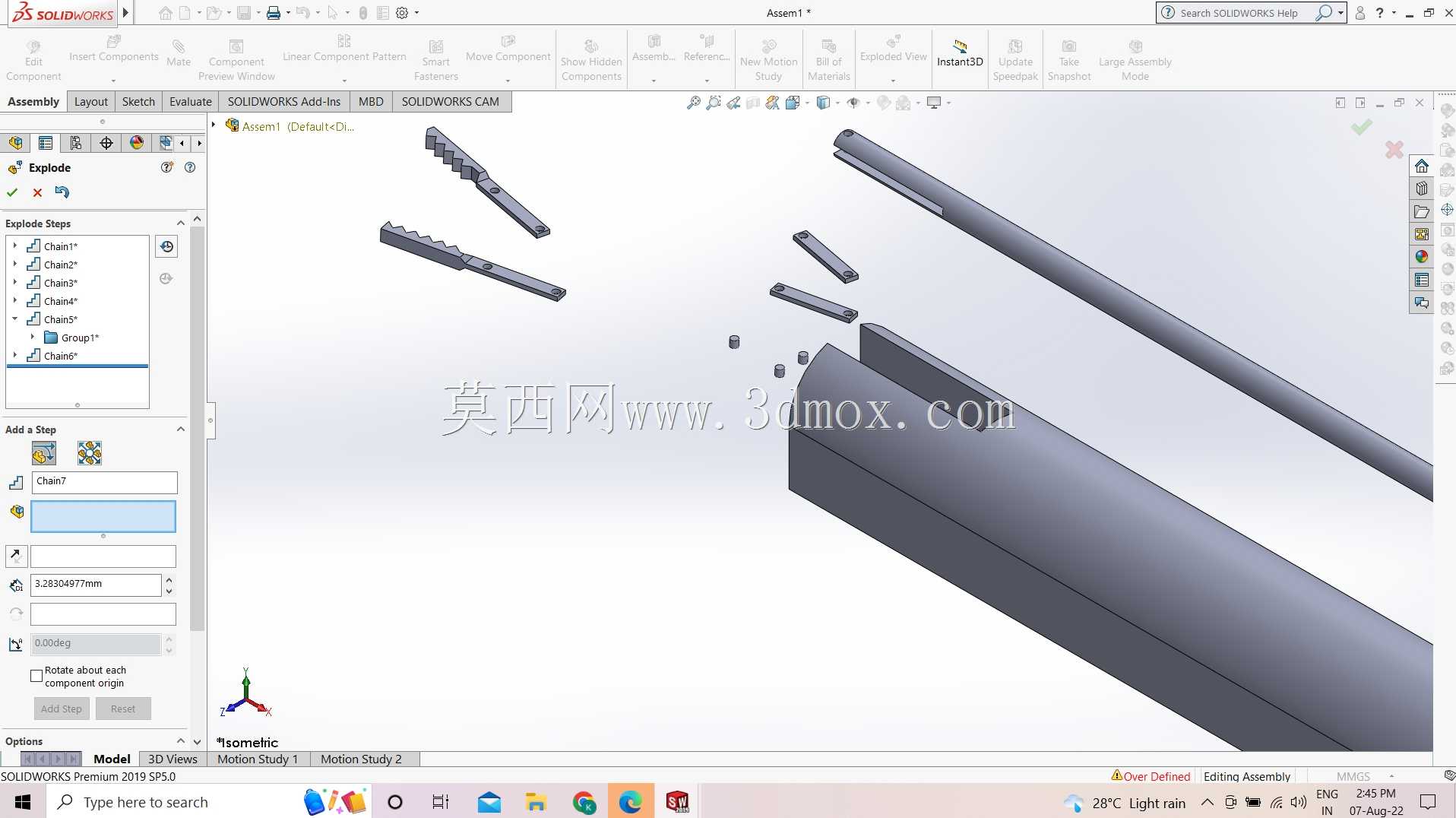Screen dimensions: 1456x818
Task: Open the Appearances color ball in task pane
Action: pos(1422,257)
